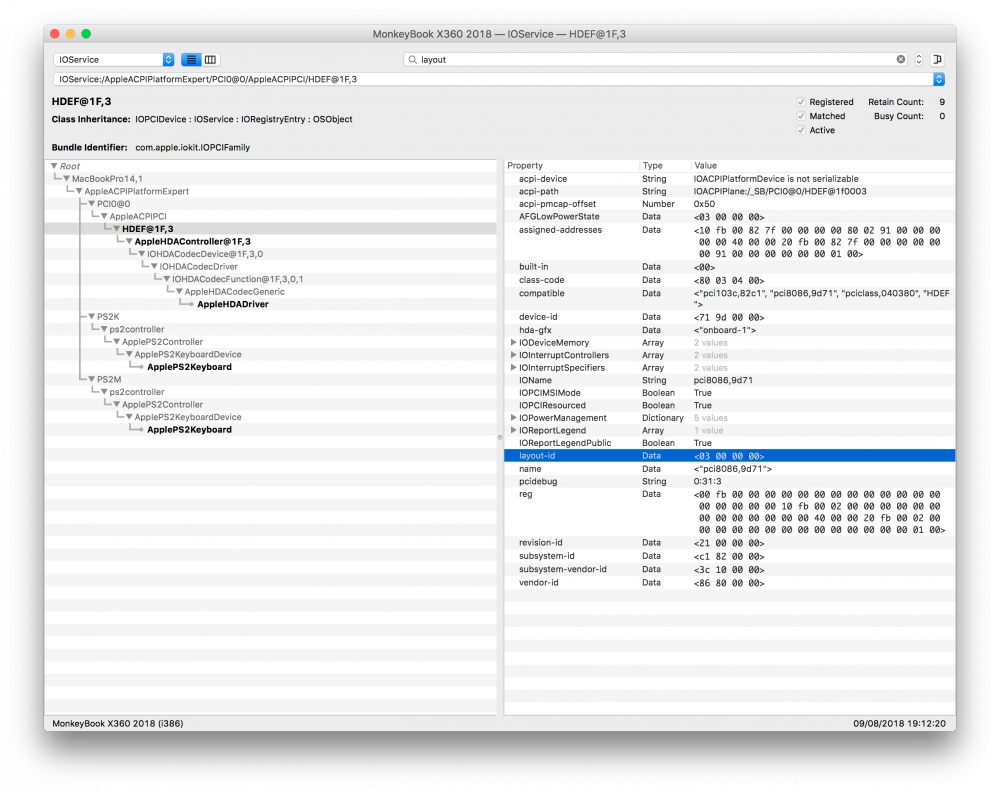Collapse the PS2M node triangle
1000x794 pixels.
pyautogui.click(x=91, y=379)
